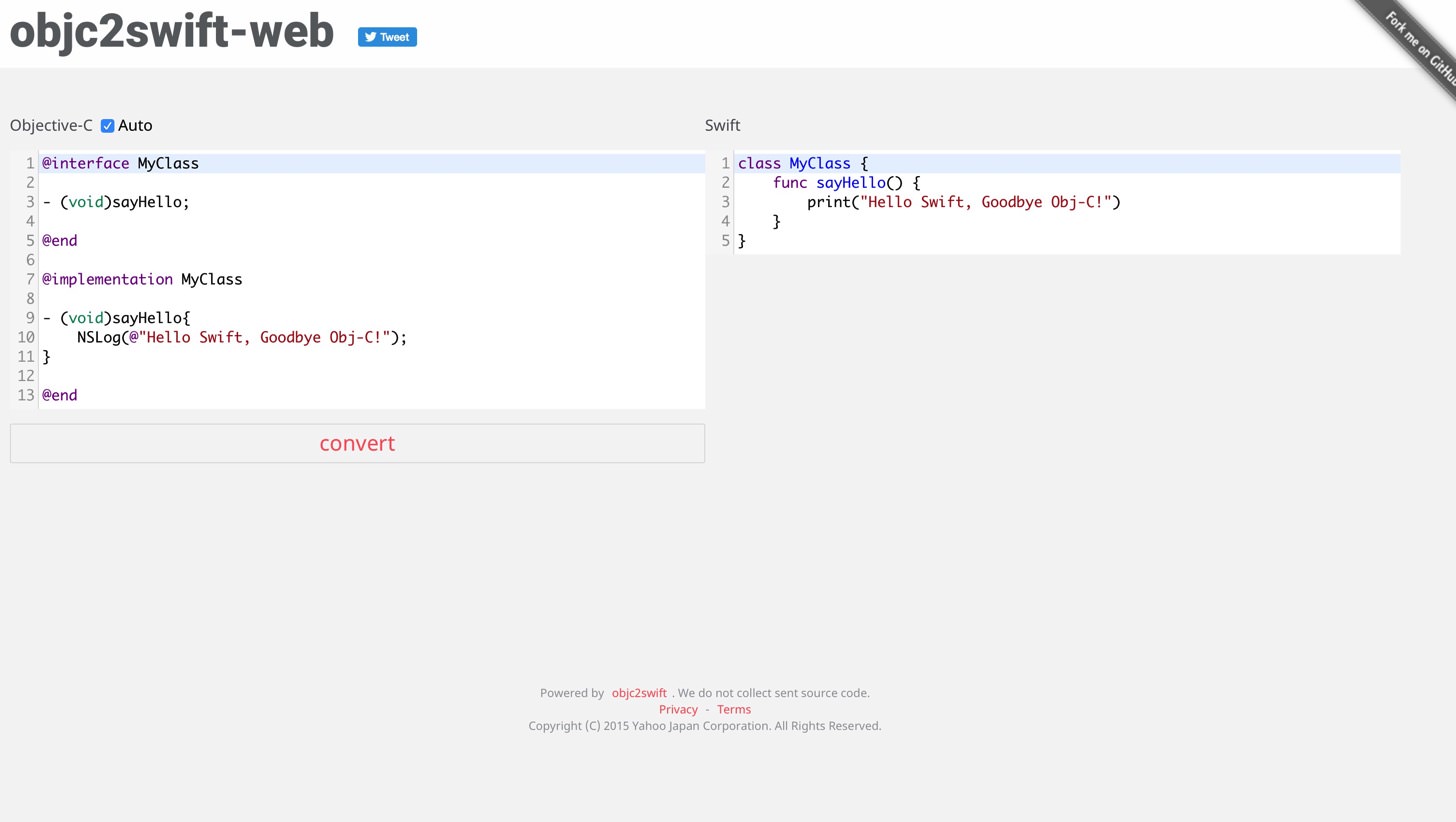
Task: Open the Terms link
Action: tap(734, 710)
